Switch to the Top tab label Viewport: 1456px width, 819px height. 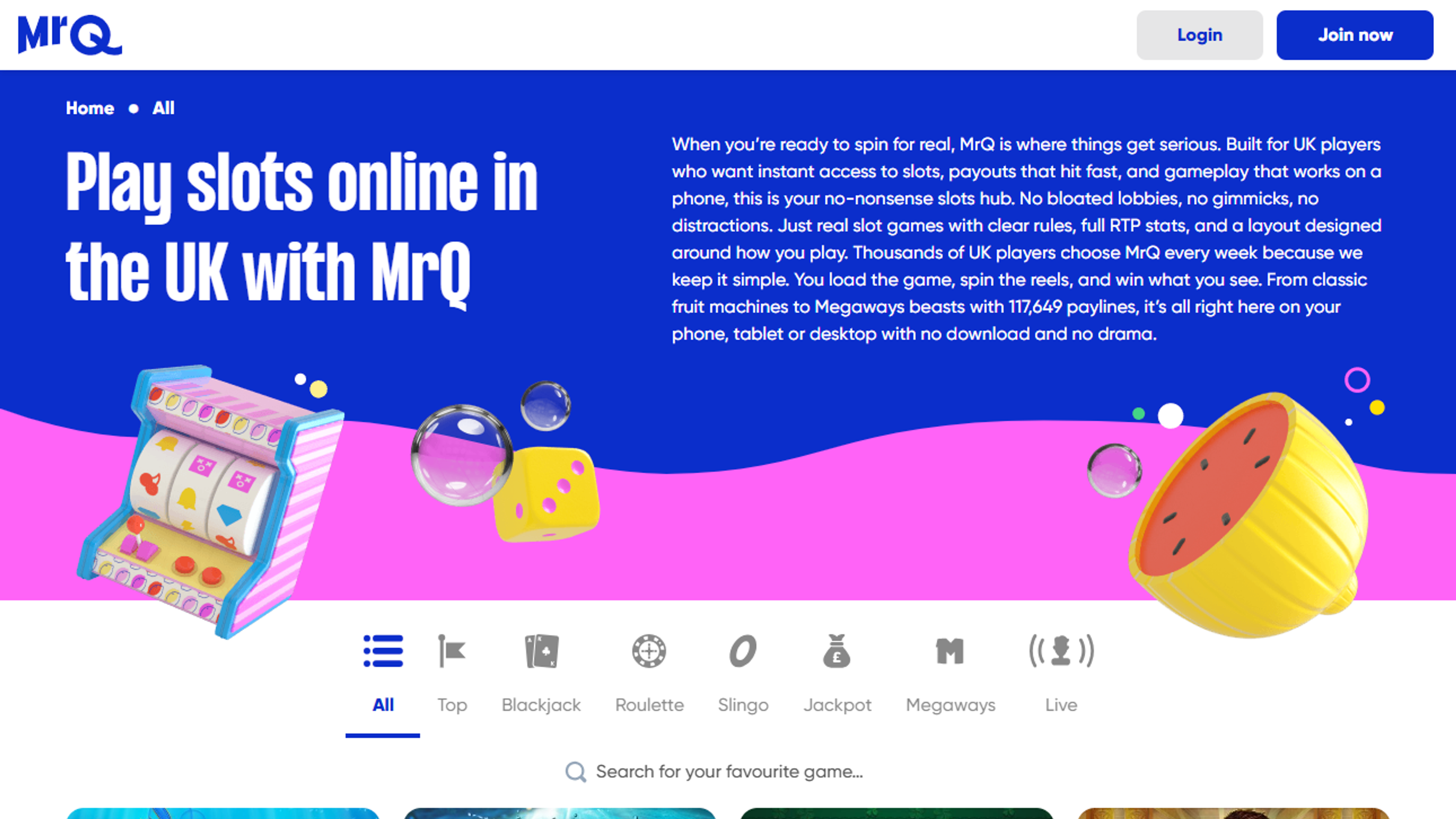pos(452,705)
